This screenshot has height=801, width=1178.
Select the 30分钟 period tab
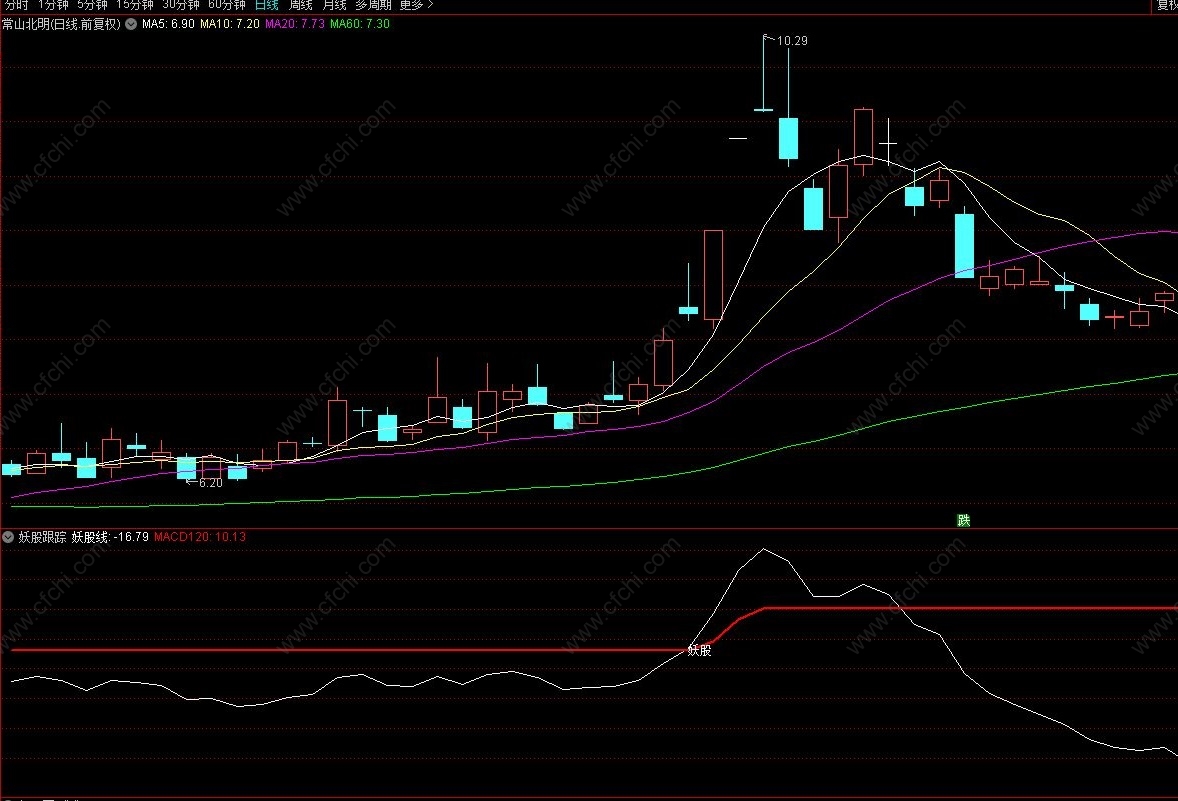pyautogui.click(x=181, y=5)
